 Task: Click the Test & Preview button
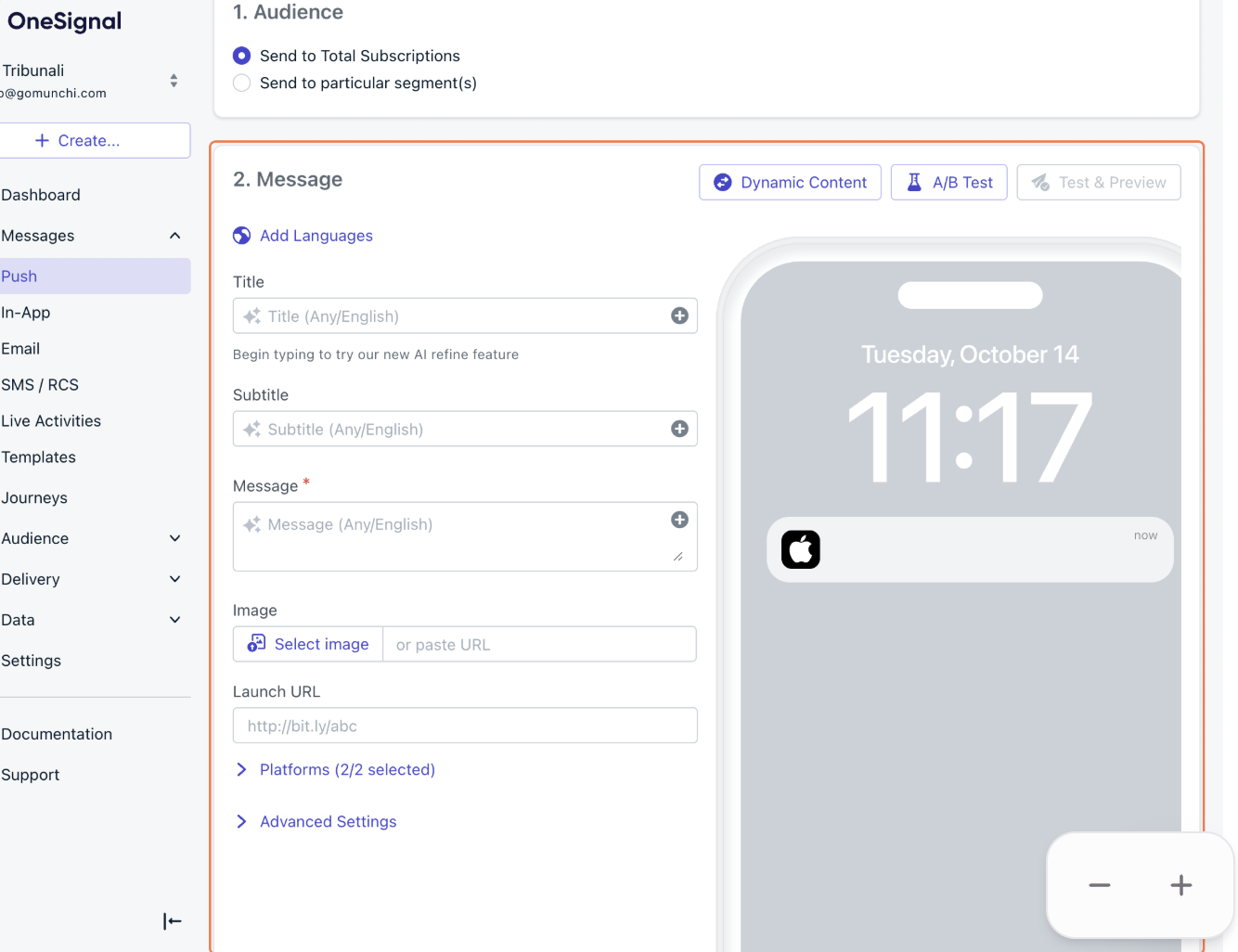[1099, 183]
